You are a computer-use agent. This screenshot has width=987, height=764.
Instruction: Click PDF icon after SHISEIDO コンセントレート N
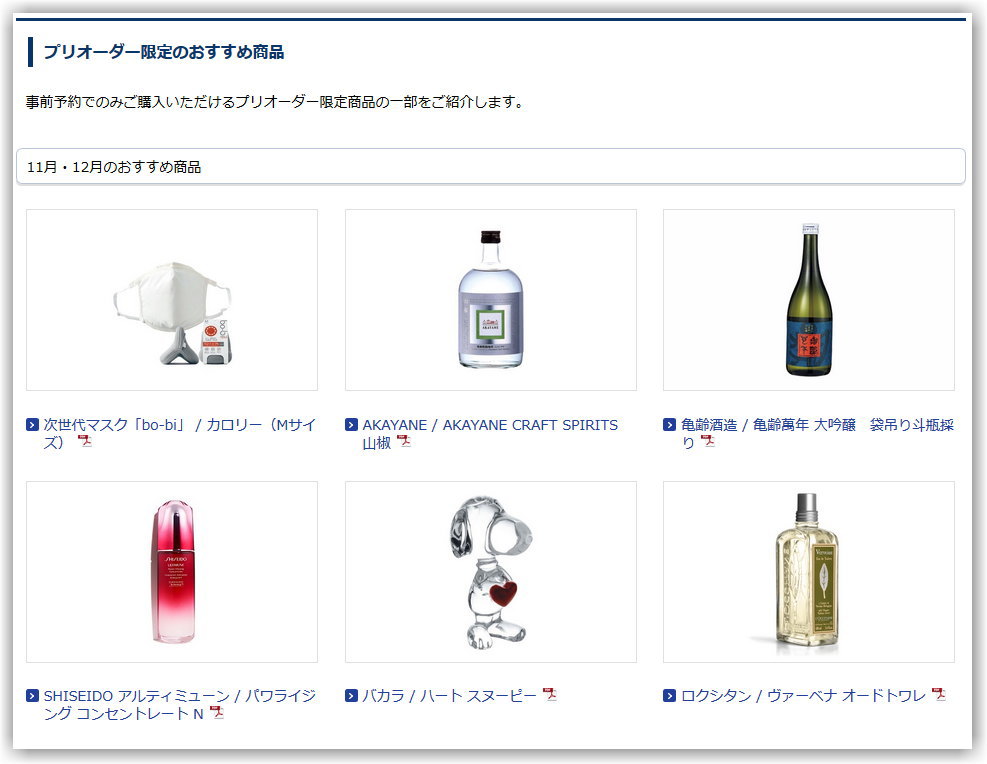[217, 712]
